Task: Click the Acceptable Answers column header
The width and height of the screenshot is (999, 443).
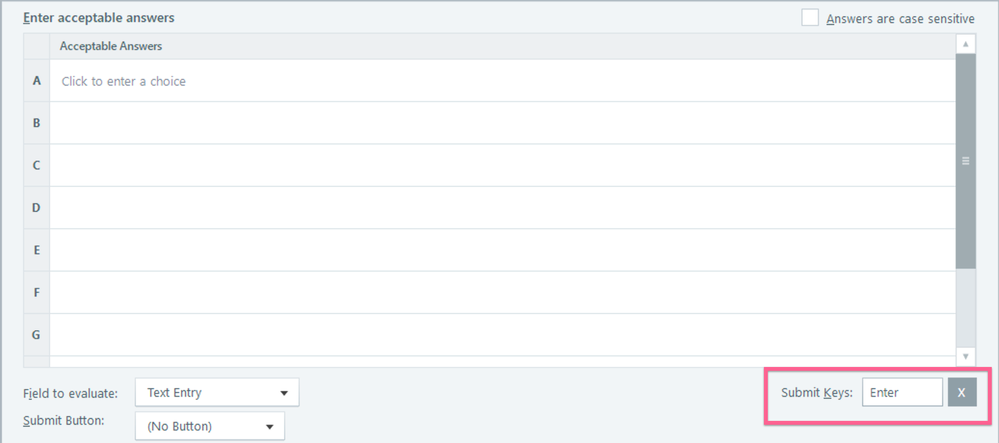Action: click(x=111, y=46)
